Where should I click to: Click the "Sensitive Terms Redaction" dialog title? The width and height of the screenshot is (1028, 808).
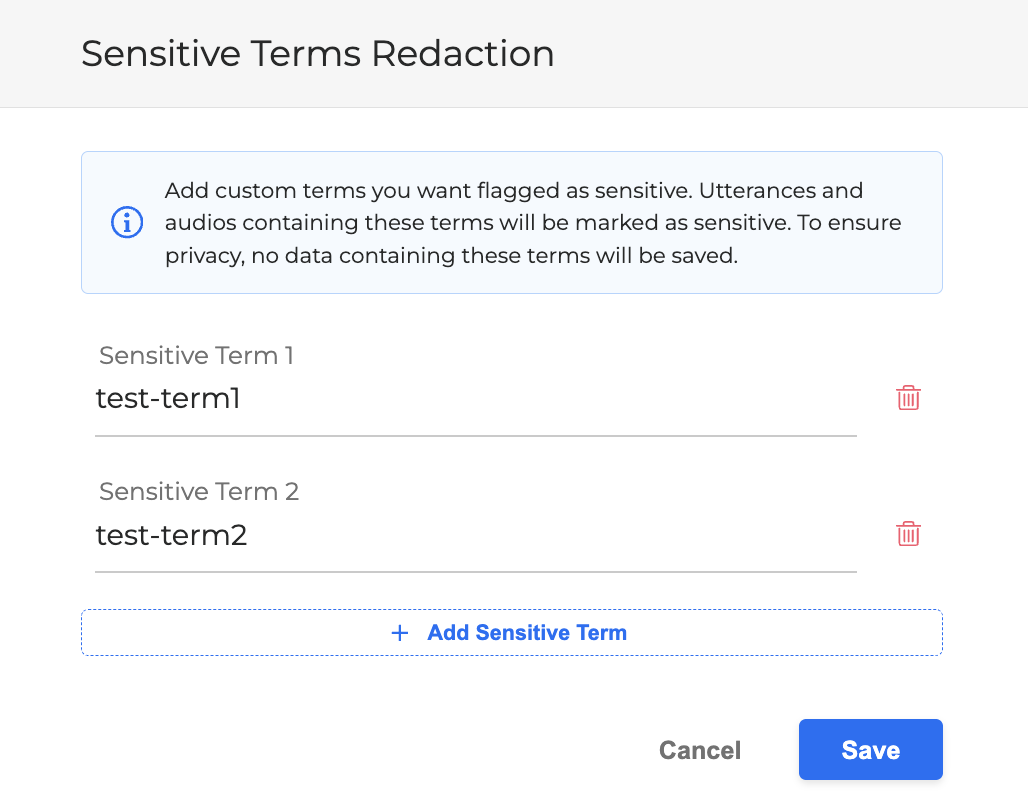(x=317, y=53)
